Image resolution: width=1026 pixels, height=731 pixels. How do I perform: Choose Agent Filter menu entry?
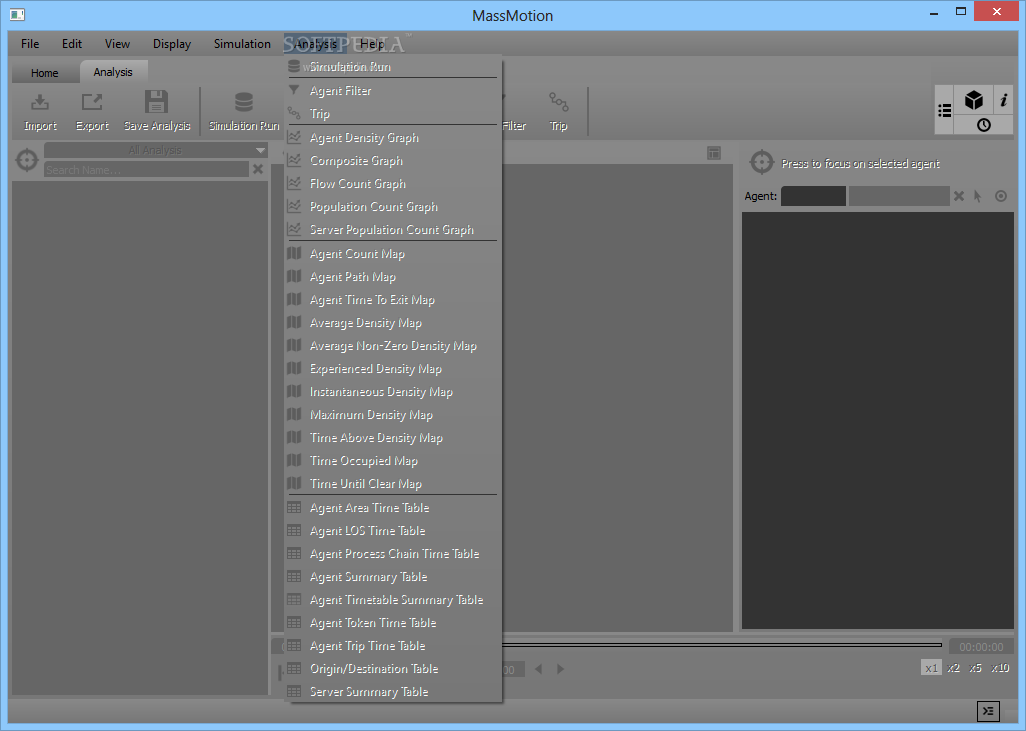393,91
